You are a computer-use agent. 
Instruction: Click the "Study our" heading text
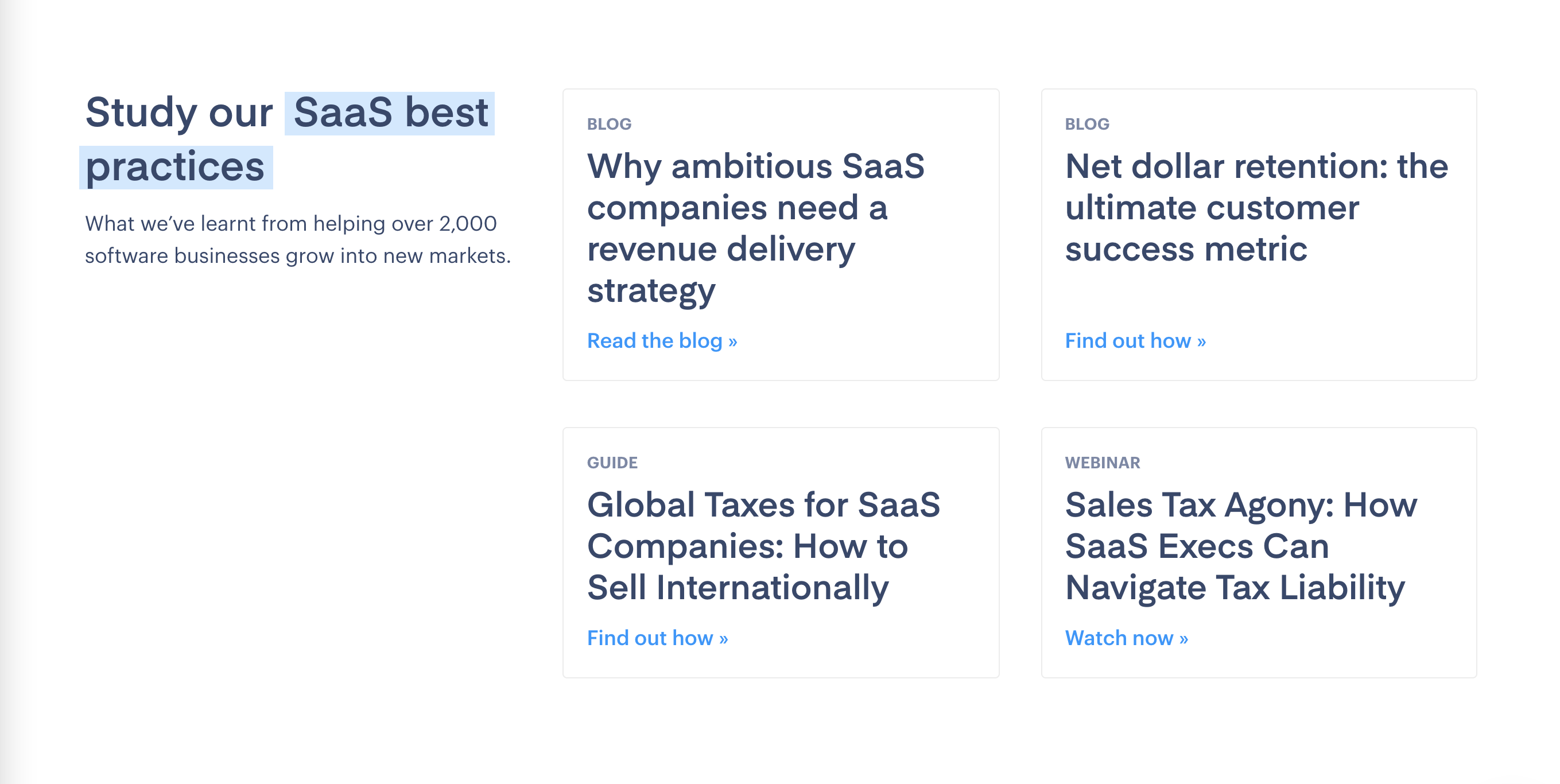(x=178, y=113)
